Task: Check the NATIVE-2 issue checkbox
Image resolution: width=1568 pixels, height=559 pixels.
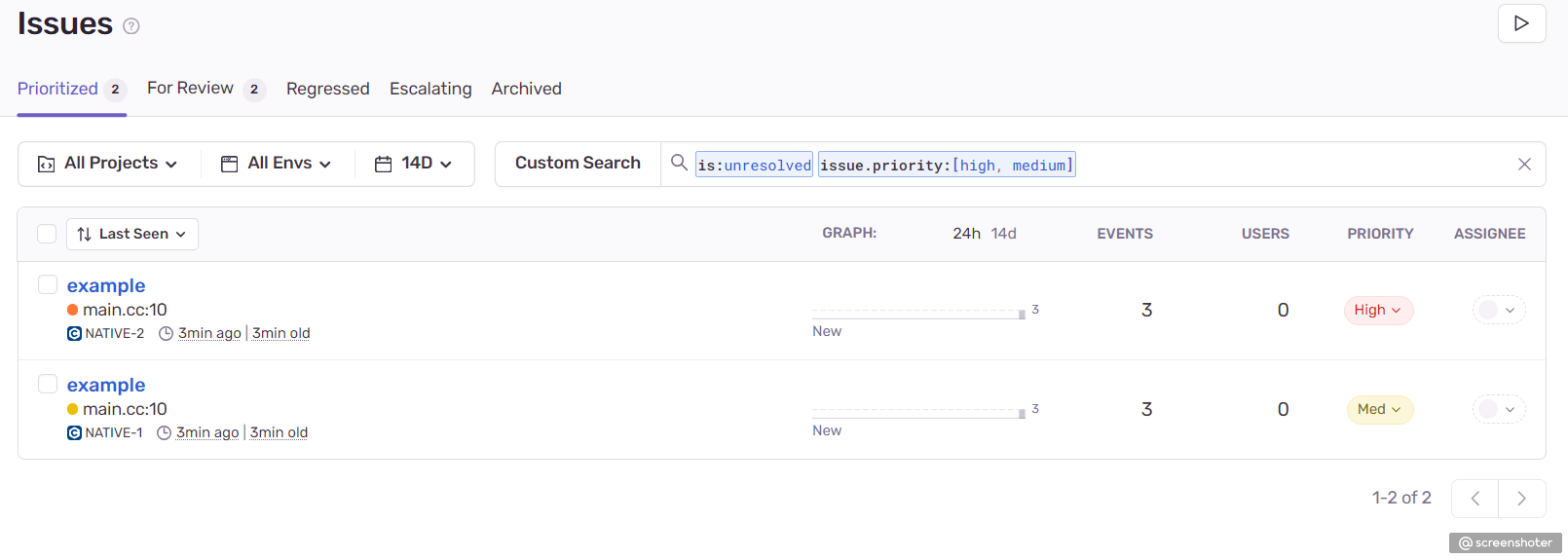Action: point(48,284)
